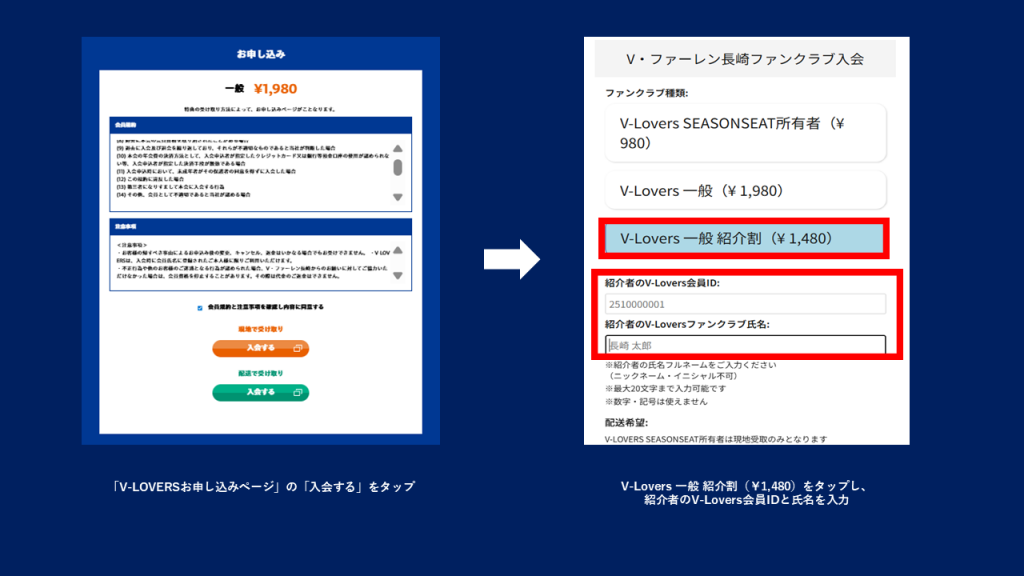This screenshot has height=576, width=1024.
Task: Click the up arrow in the 注意事項 box
Action: point(398,250)
